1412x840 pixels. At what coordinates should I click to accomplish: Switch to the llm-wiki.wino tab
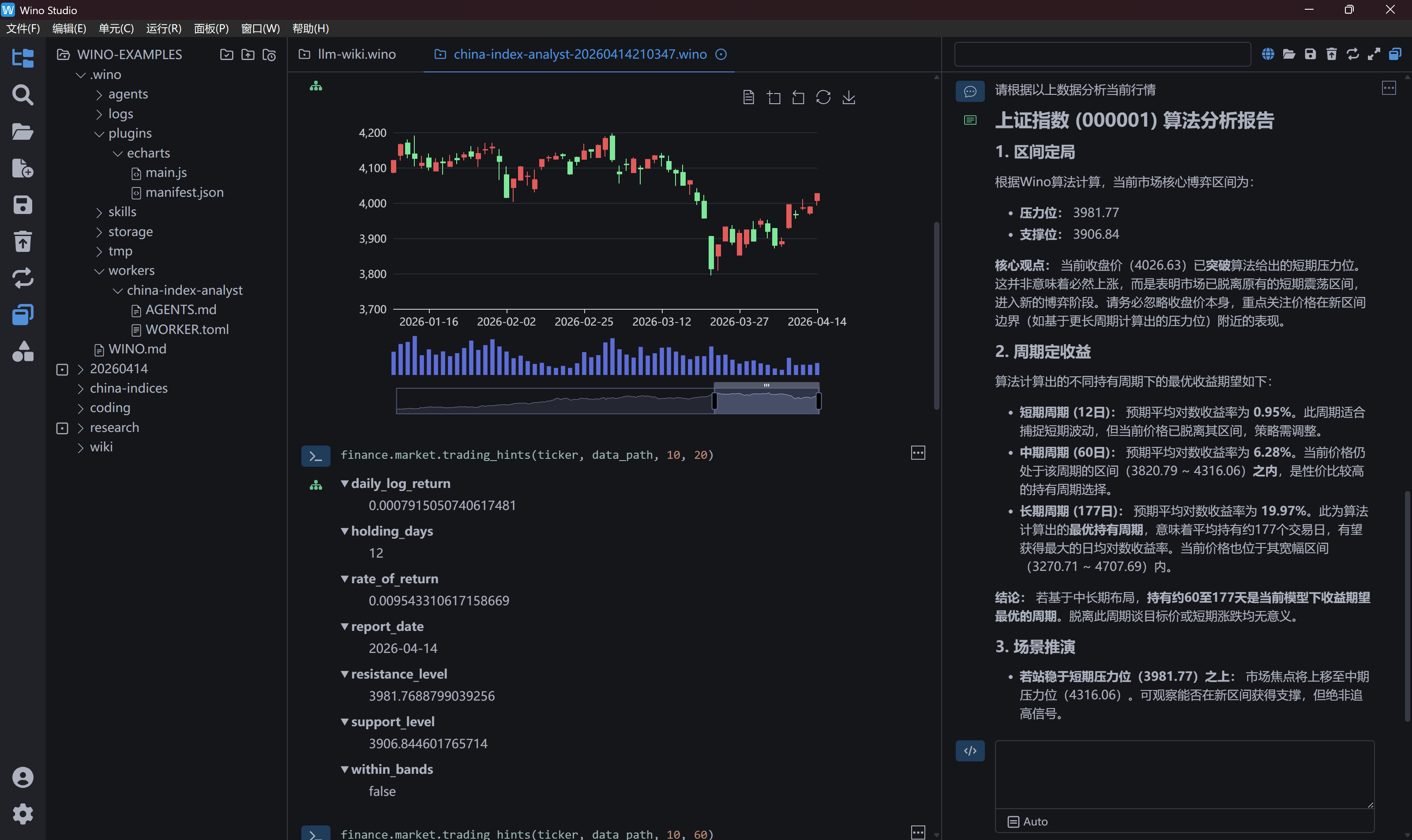coord(356,54)
